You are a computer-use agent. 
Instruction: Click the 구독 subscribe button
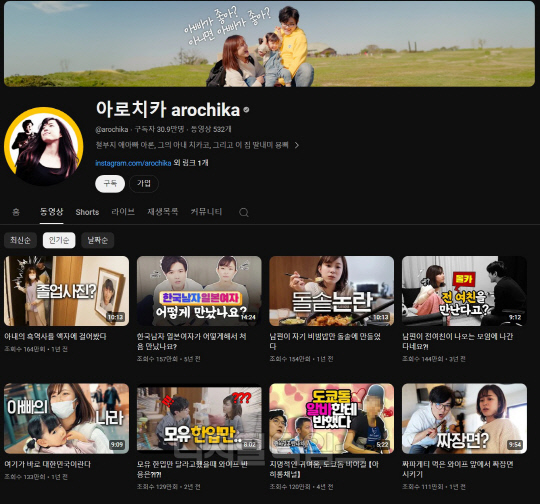110,184
